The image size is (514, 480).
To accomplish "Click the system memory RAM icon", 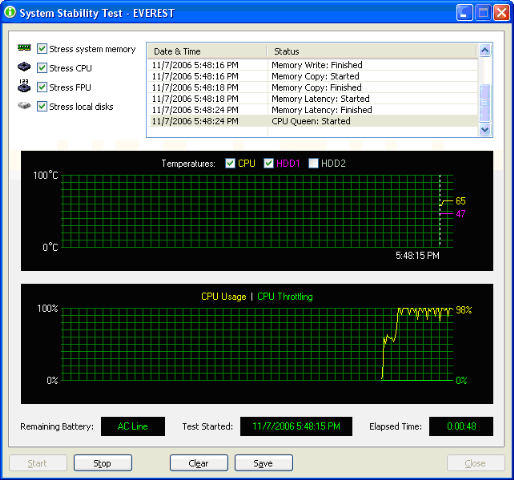I will tap(24, 48).
